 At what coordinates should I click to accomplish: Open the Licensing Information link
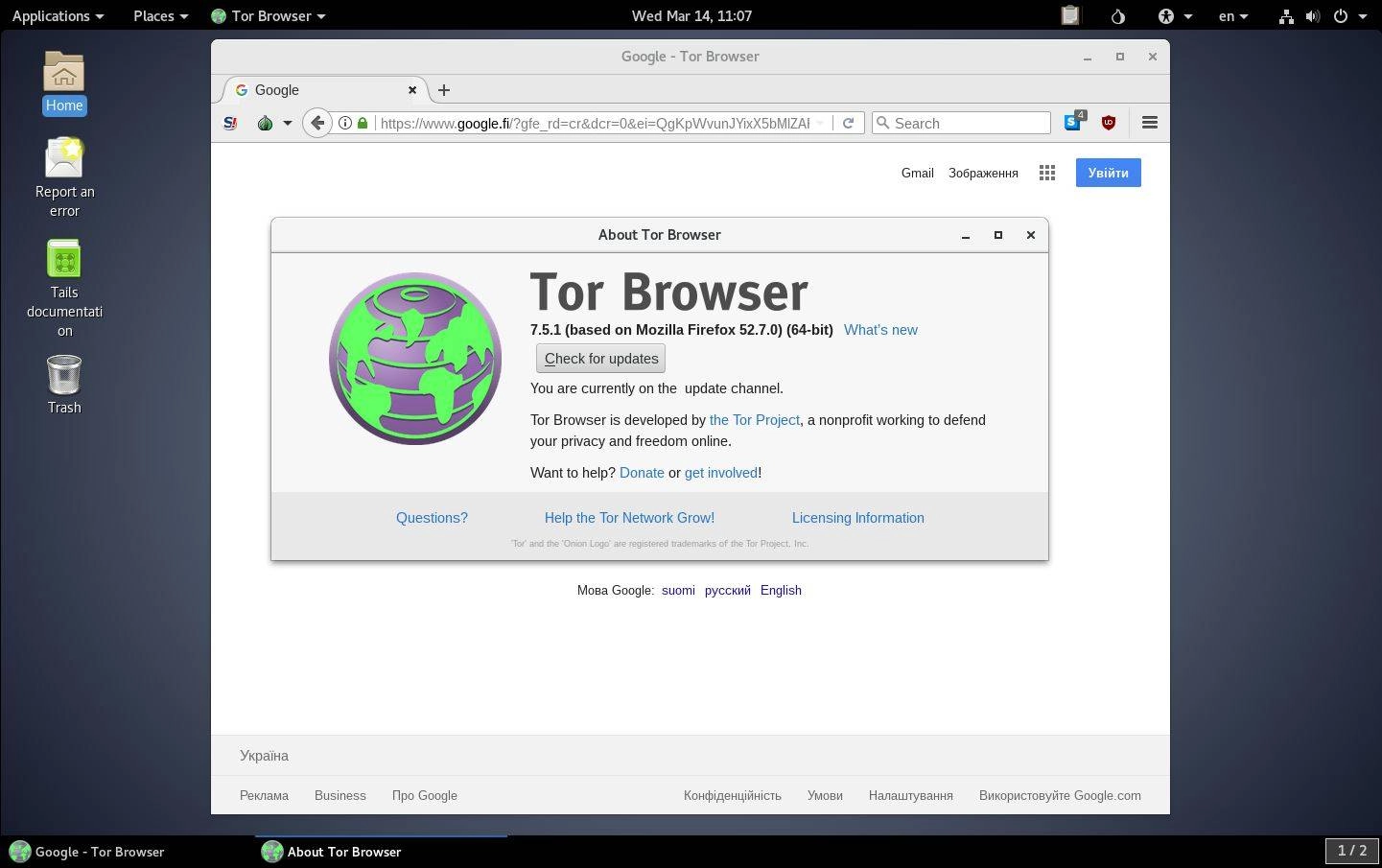coord(858,518)
